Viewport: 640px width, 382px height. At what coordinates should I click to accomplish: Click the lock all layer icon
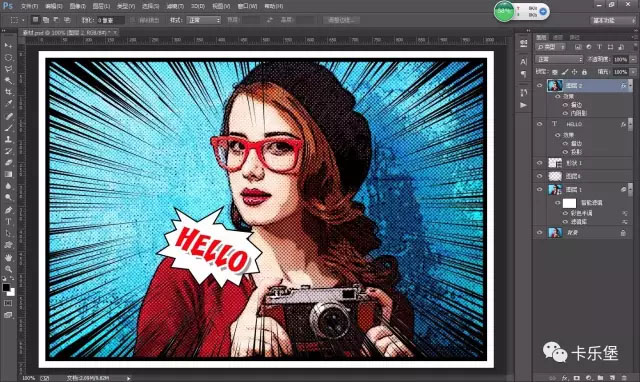click(x=584, y=72)
